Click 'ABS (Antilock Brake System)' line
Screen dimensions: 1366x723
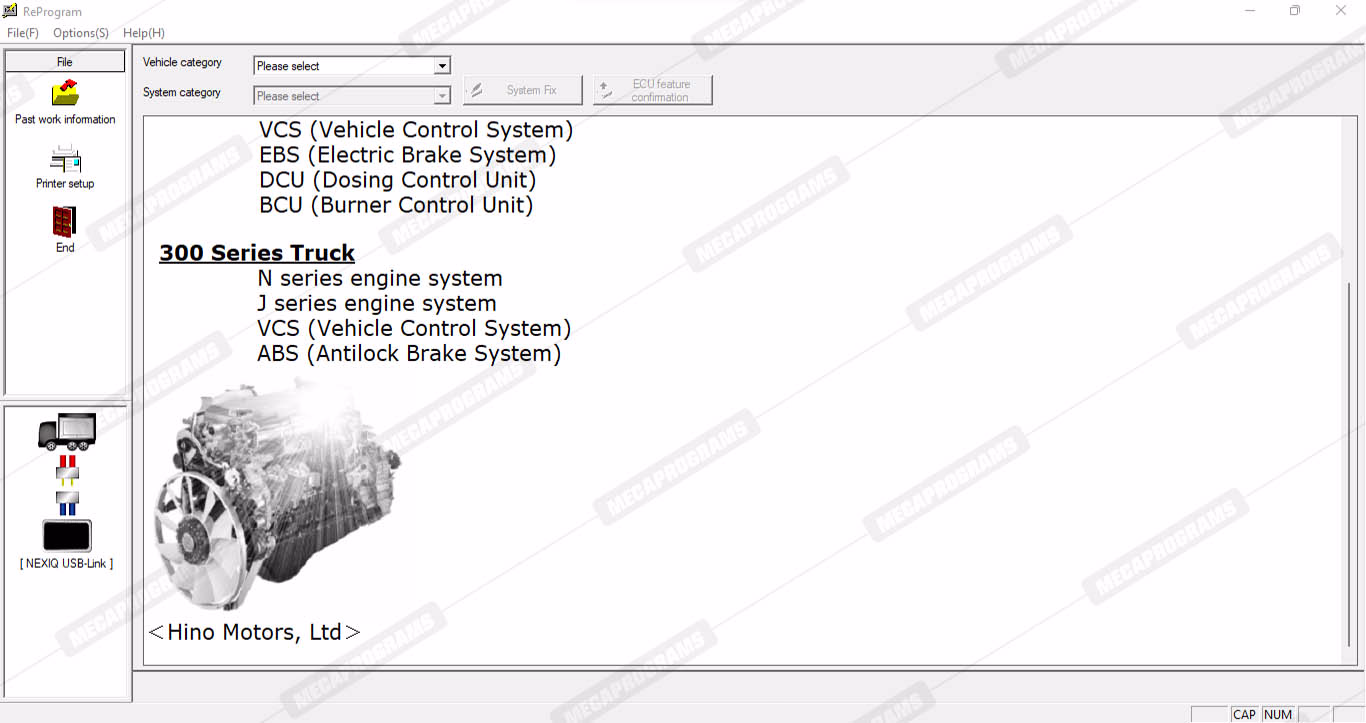409,353
